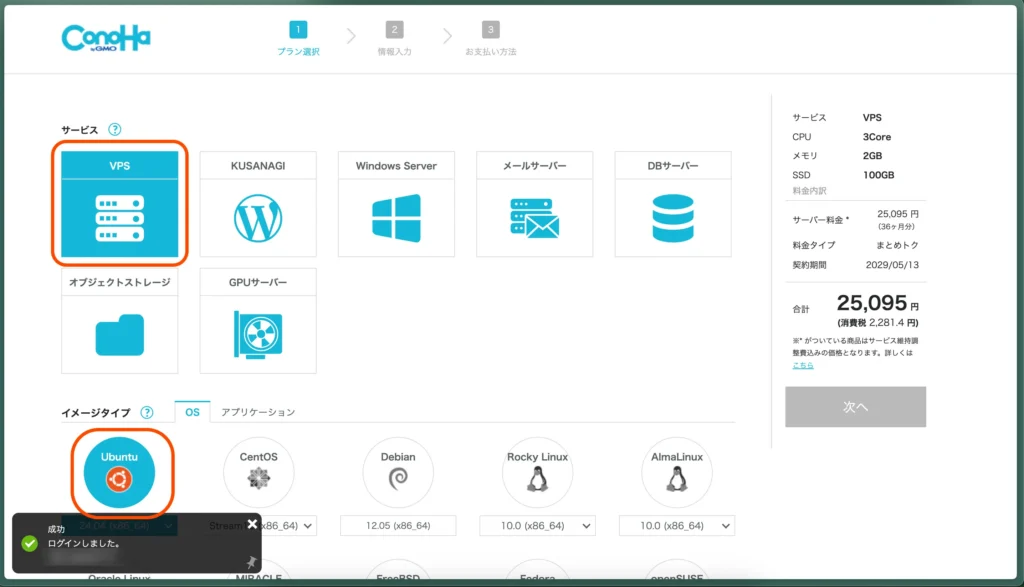This screenshot has height=587, width=1024.
Task: Select the VPS service card
Action: (120, 204)
